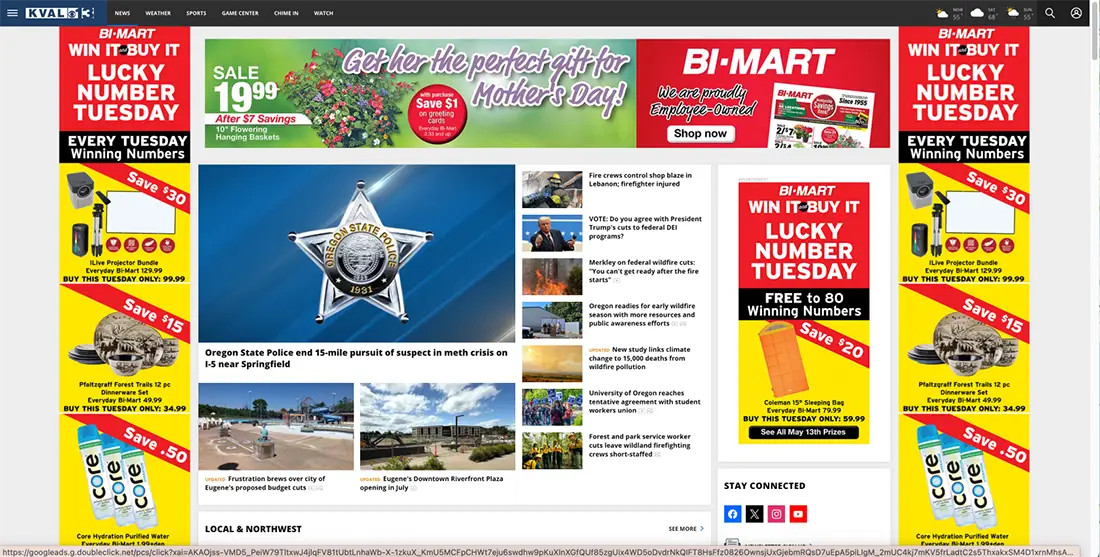Open the News menu
This screenshot has height=557, width=1100.
[x=122, y=13]
